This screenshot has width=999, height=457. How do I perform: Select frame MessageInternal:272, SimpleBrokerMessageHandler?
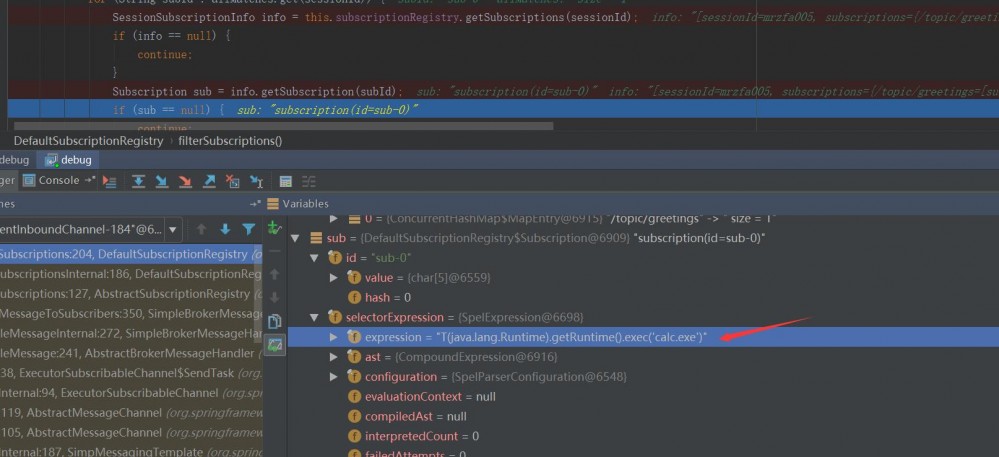(x=131, y=333)
